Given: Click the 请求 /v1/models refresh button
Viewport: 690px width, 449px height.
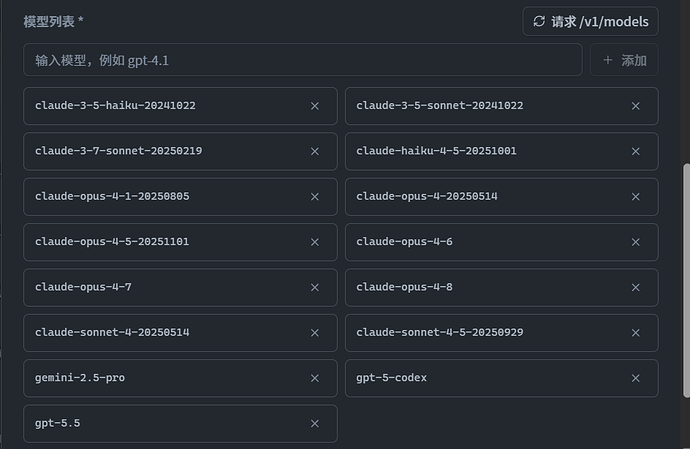Looking at the screenshot, I should tap(590, 21).
